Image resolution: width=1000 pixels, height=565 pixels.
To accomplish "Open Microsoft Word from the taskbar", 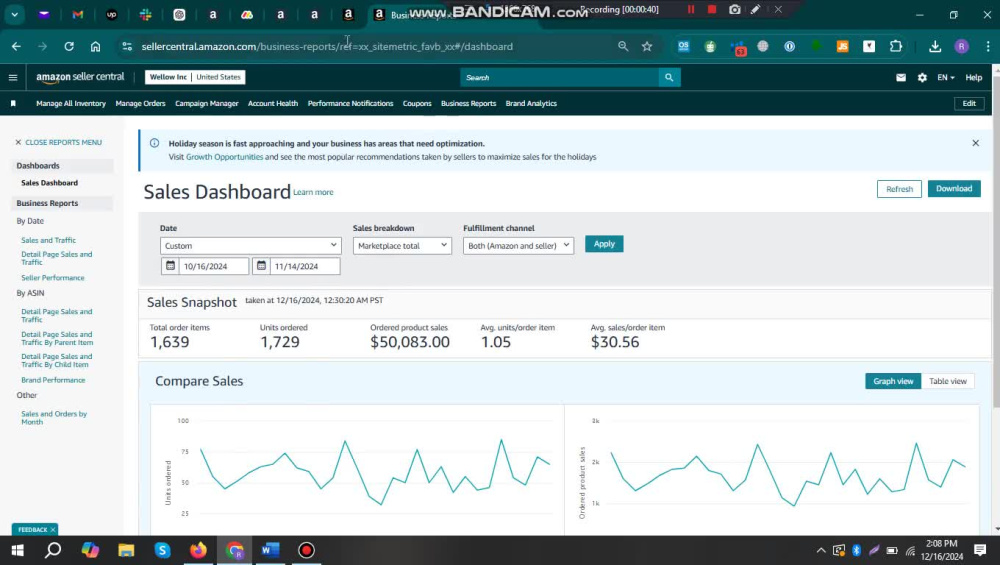I will (x=270, y=550).
